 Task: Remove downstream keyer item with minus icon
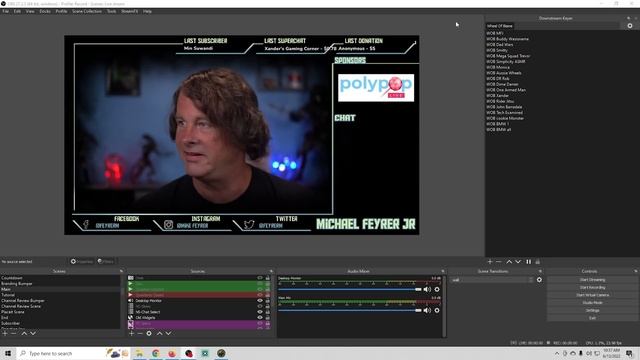(x=498, y=262)
